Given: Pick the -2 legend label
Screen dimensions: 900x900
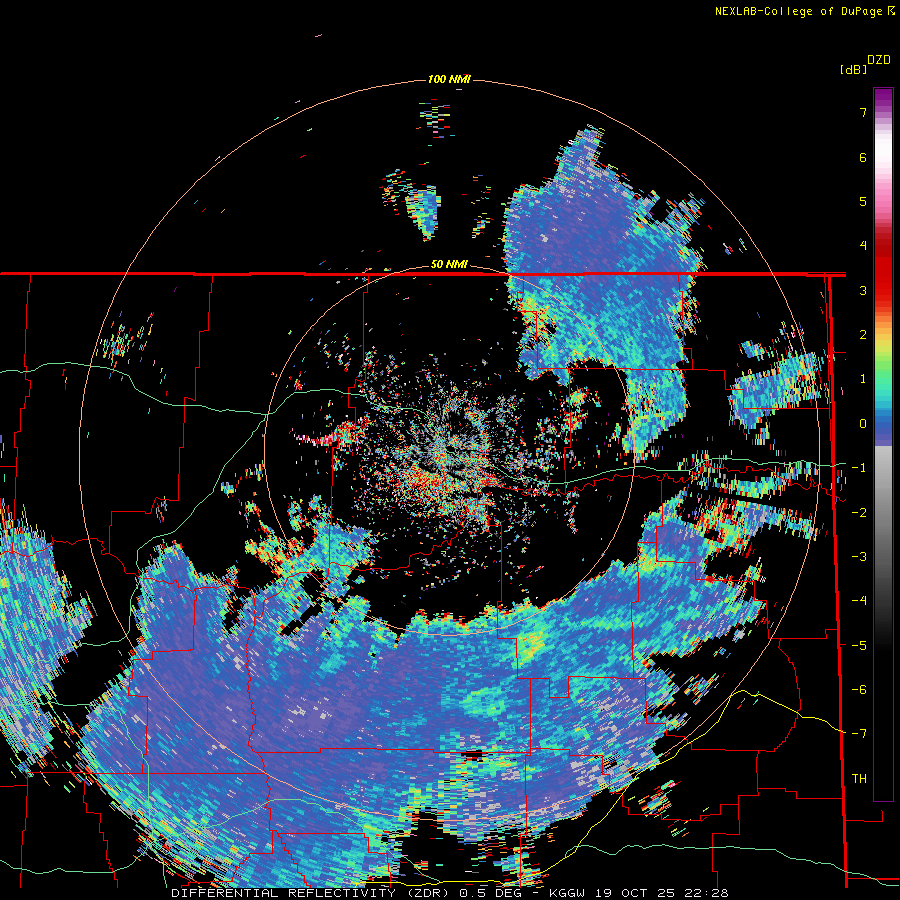Looking at the screenshot, I should coord(859,512).
